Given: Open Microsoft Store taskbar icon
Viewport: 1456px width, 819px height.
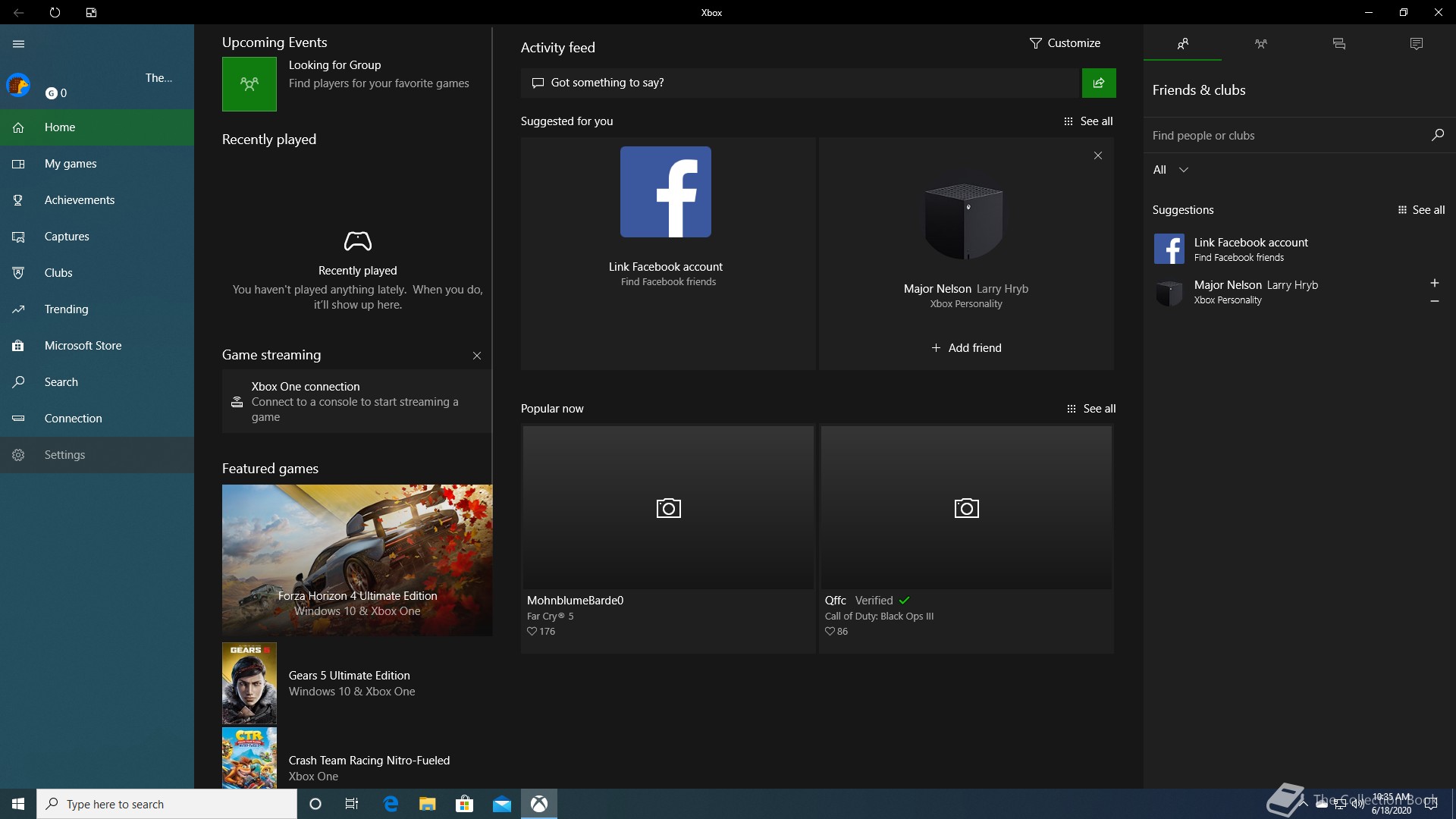Looking at the screenshot, I should [464, 804].
